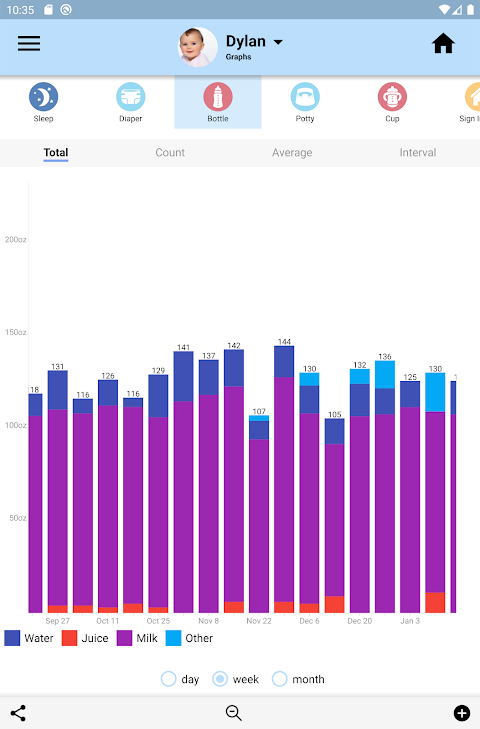Tap the bar labeled 144
The width and height of the screenshot is (480, 729).
point(284,479)
